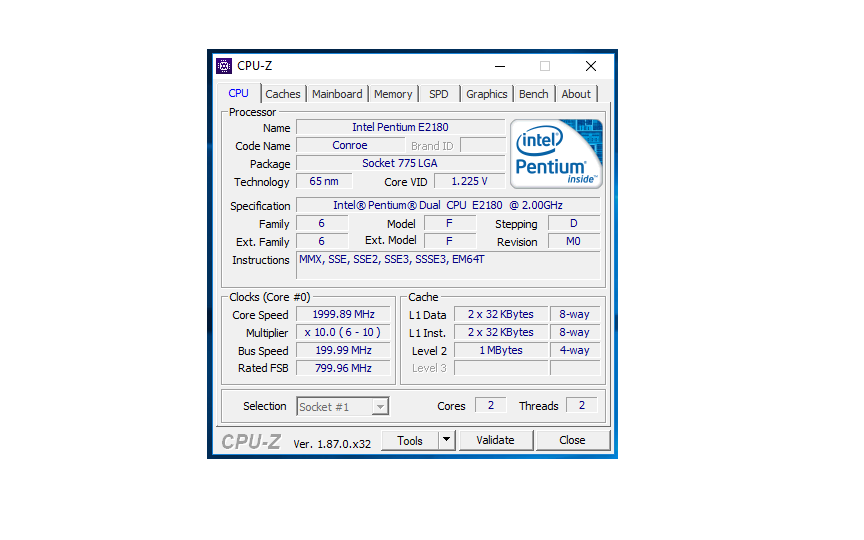Click the Package value Socket 775 LGA
The width and height of the screenshot is (864, 540).
[x=401, y=164]
